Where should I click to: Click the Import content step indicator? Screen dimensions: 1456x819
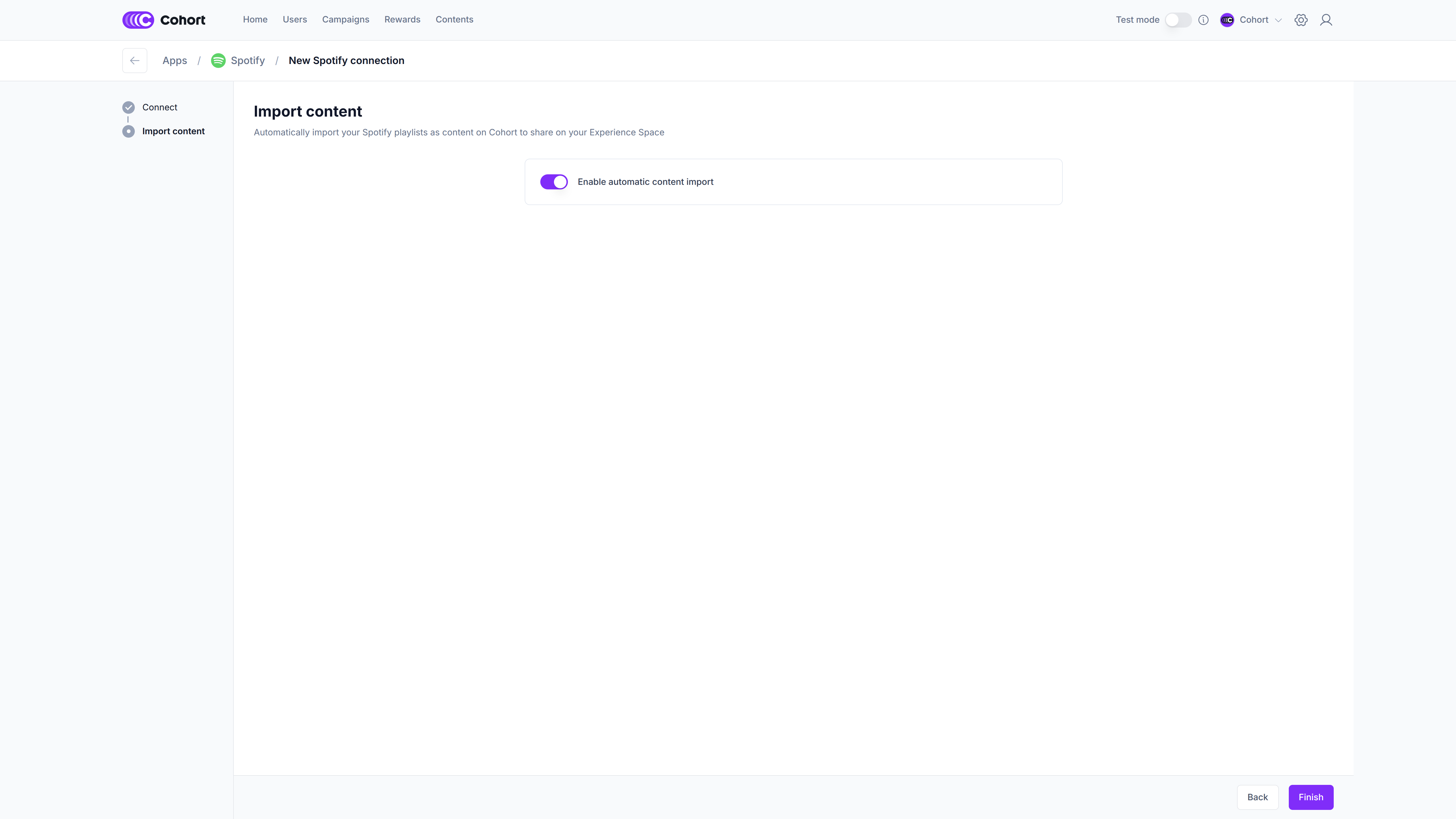(128, 131)
